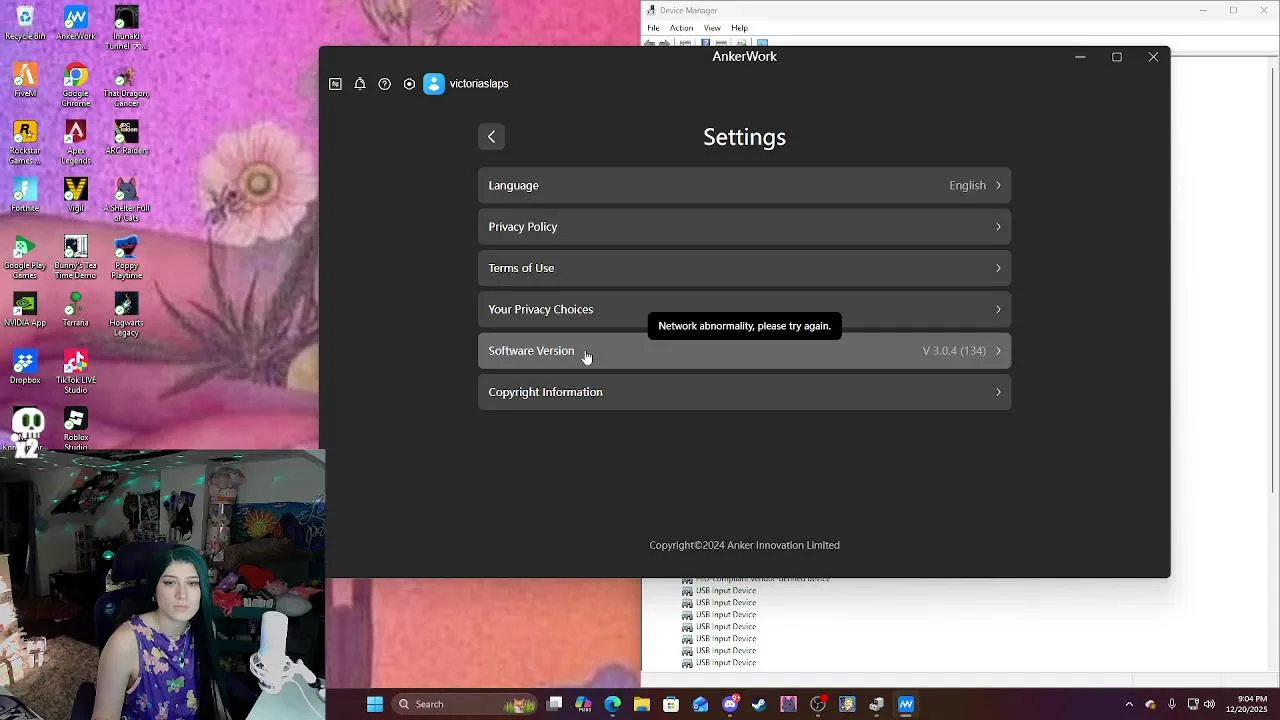Open the Vigil desktop icon
The height and width of the screenshot is (720, 1280).
(x=76, y=196)
